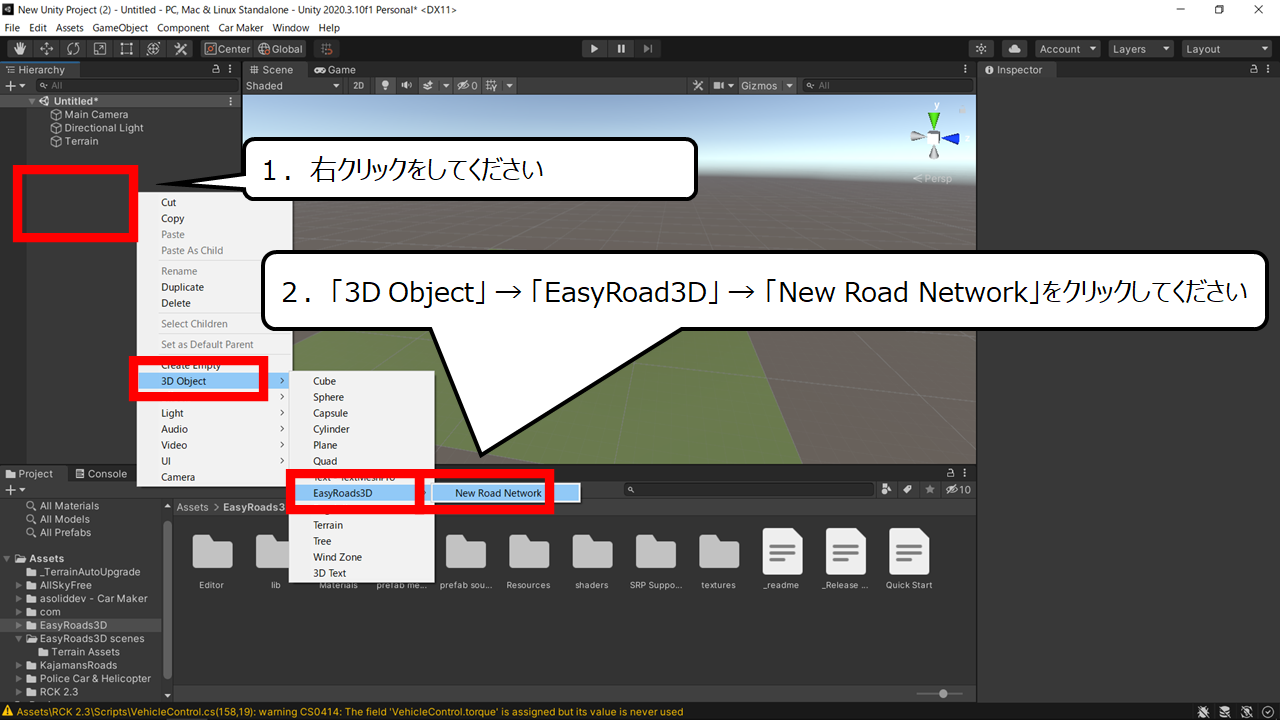Open Layers dropdown
Image resolution: width=1280 pixels, height=720 pixels.
pos(1140,49)
